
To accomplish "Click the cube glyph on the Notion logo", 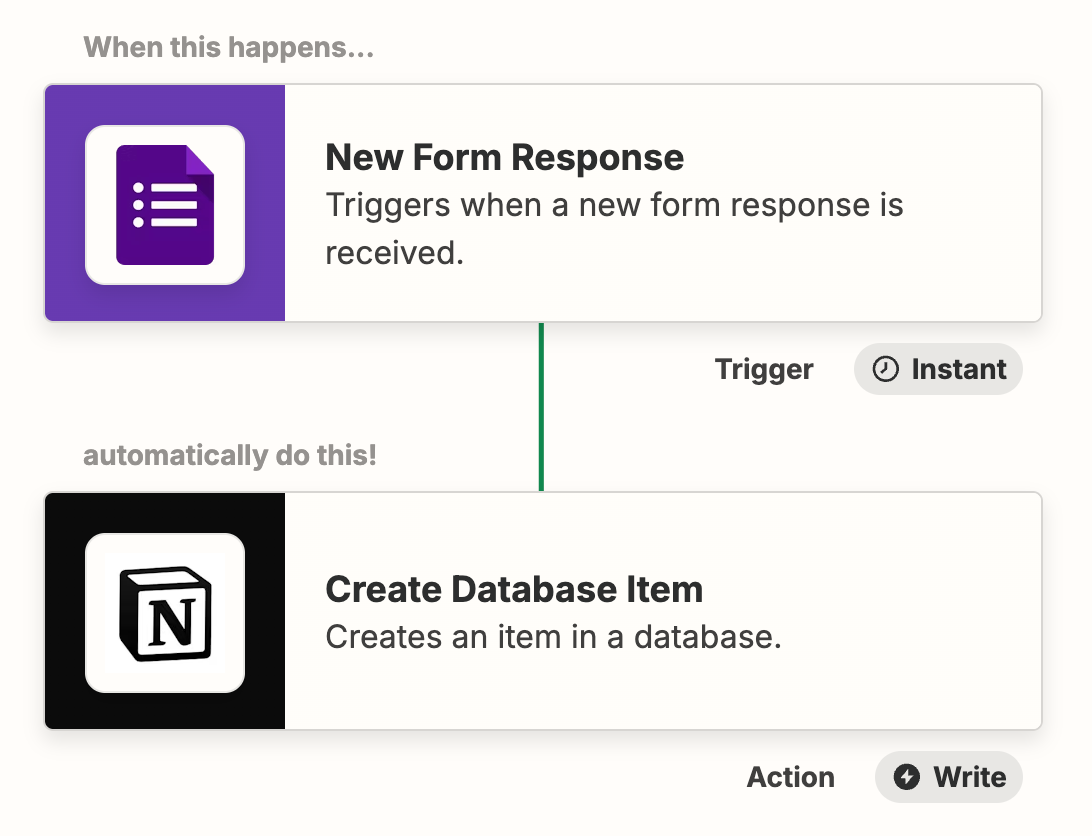I will [165, 612].
